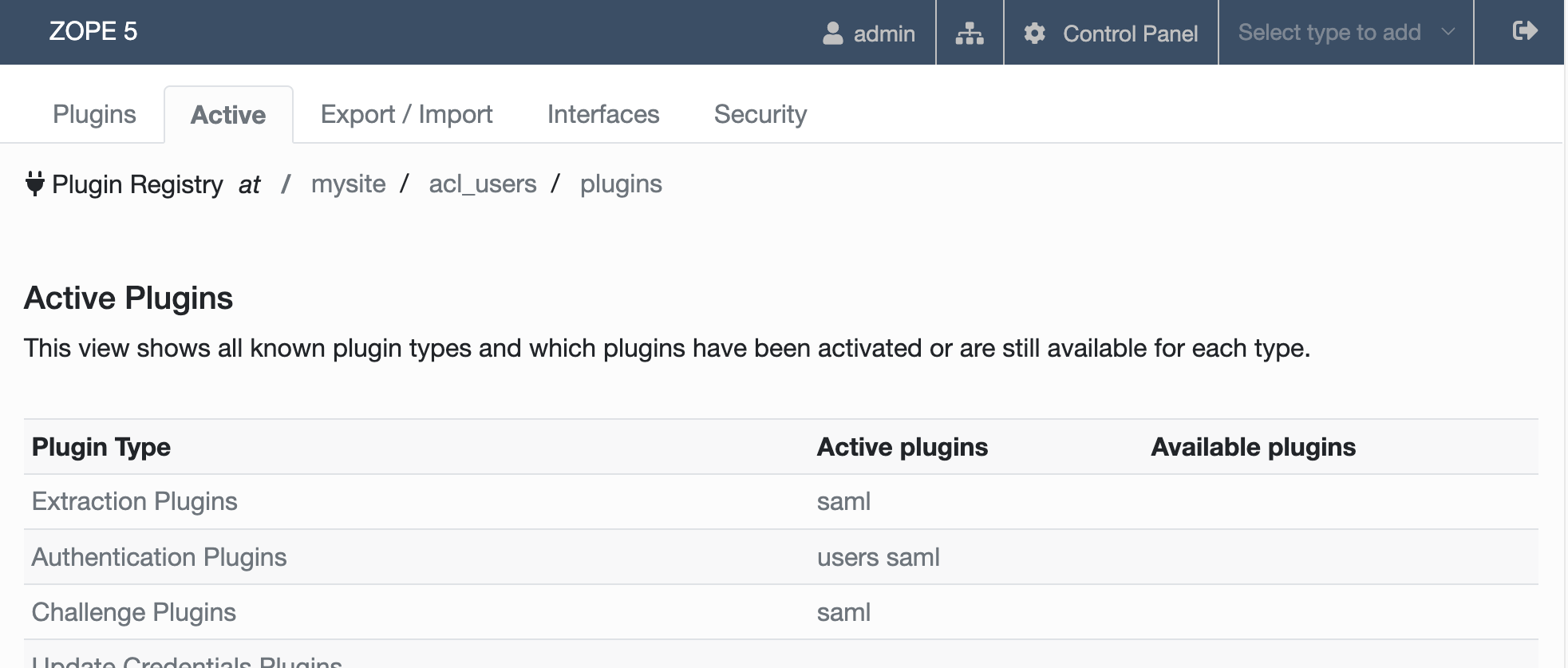Click saml in Extraction Plugins row
The width and height of the screenshot is (1568, 668).
[843, 501]
